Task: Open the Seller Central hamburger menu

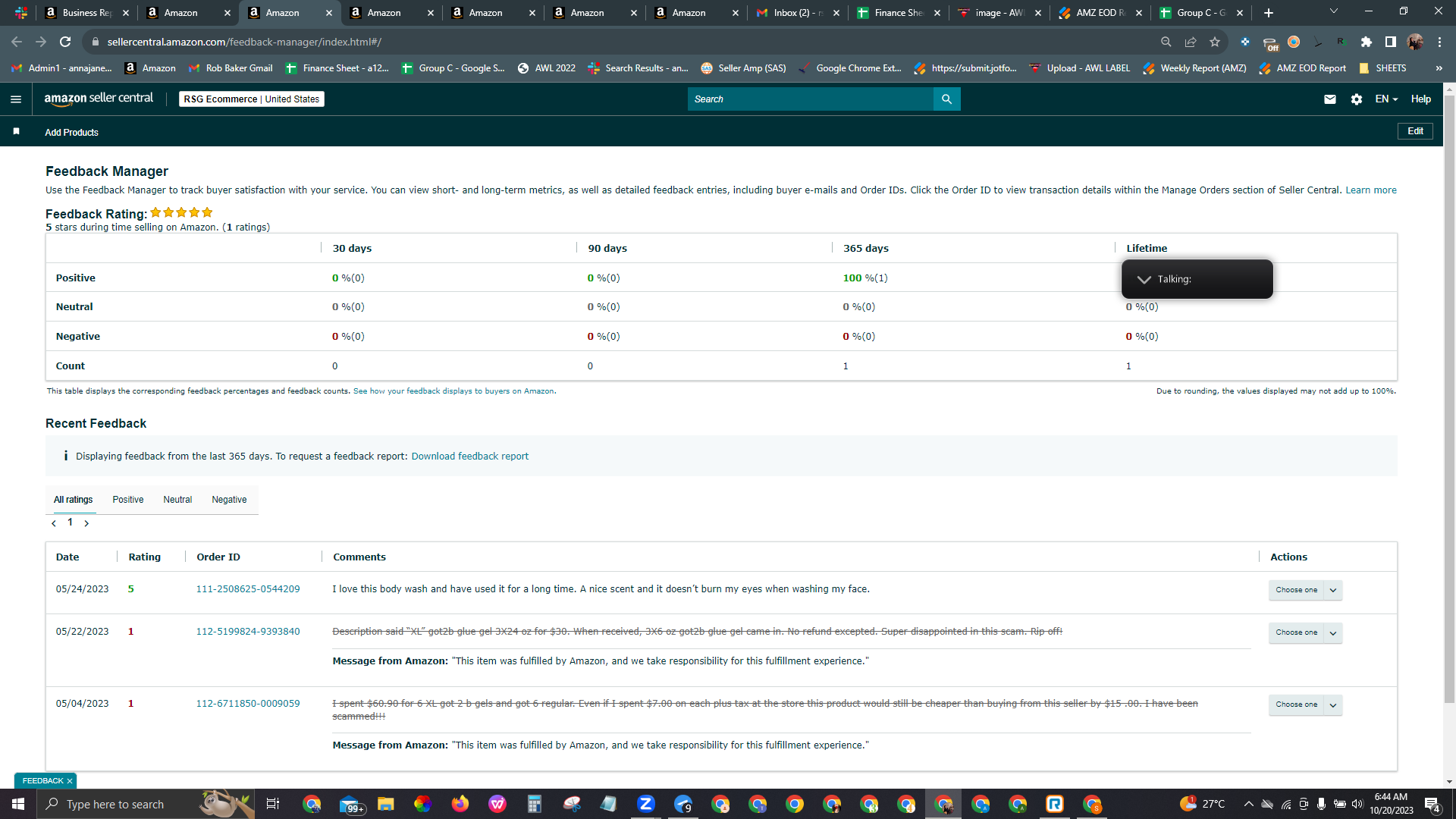Action: [16, 99]
